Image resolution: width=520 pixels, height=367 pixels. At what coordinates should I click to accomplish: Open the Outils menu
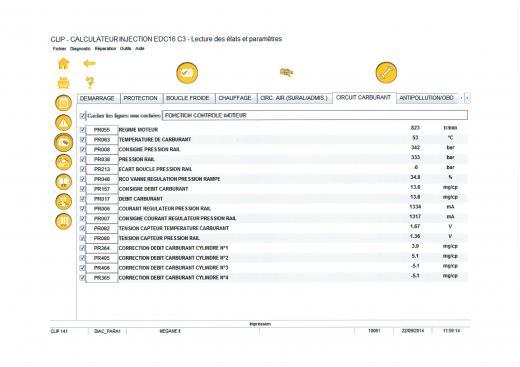click(x=126, y=48)
